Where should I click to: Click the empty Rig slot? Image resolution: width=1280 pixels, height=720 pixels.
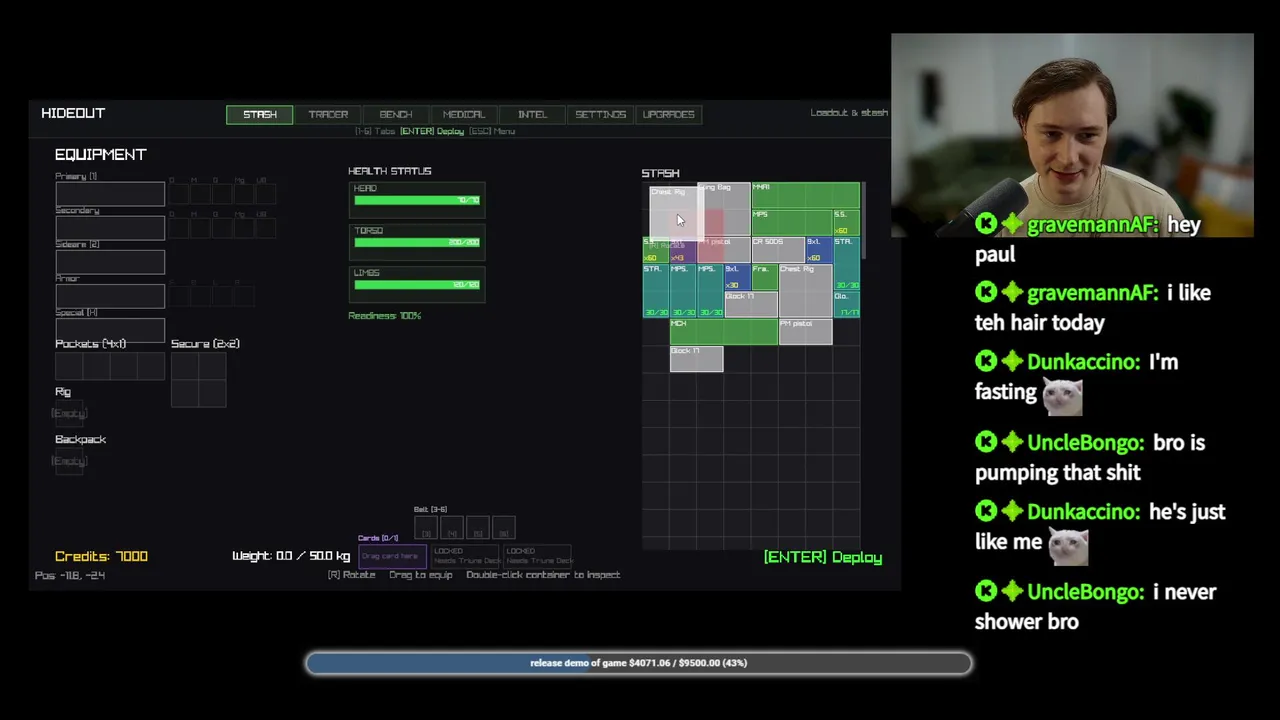point(69,413)
